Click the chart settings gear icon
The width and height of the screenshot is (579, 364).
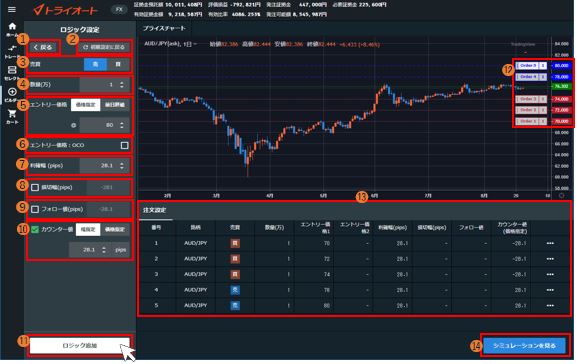pyautogui.click(x=561, y=195)
